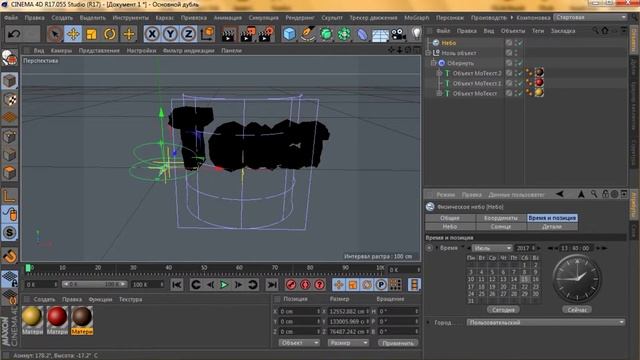The height and width of the screenshot is (360, 640).
Task: Switch to Texture mode checker icon
Action: pyautogui.click(x=9, y=100)
